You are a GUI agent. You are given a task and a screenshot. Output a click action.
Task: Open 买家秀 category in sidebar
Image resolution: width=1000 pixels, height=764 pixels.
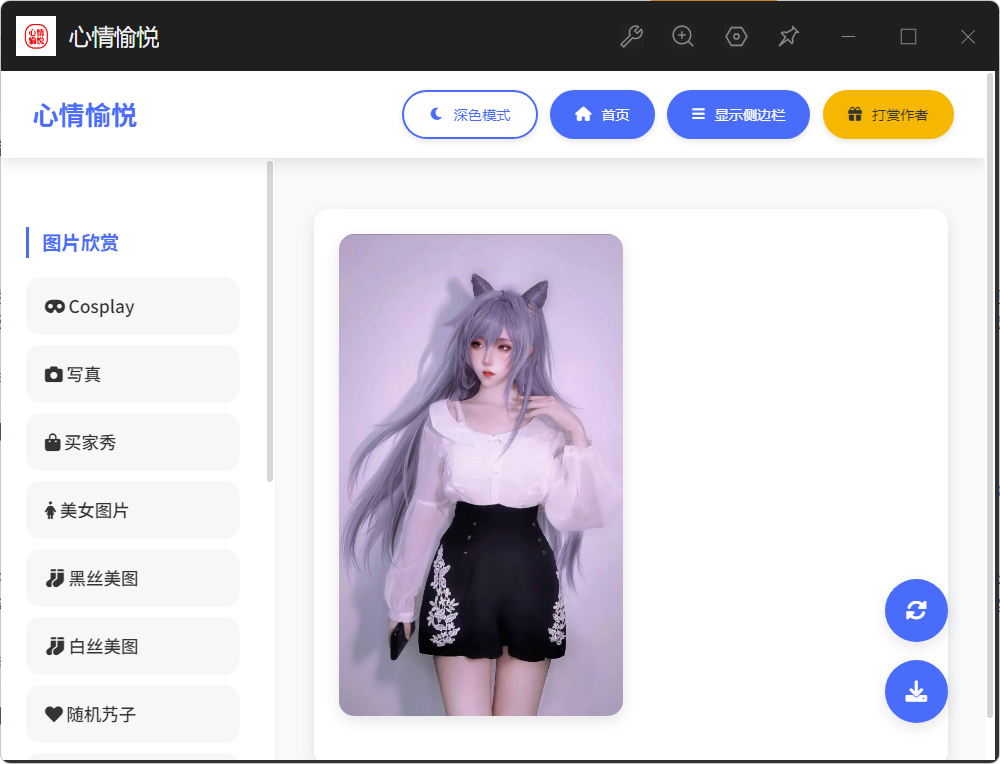coord(133,442)
